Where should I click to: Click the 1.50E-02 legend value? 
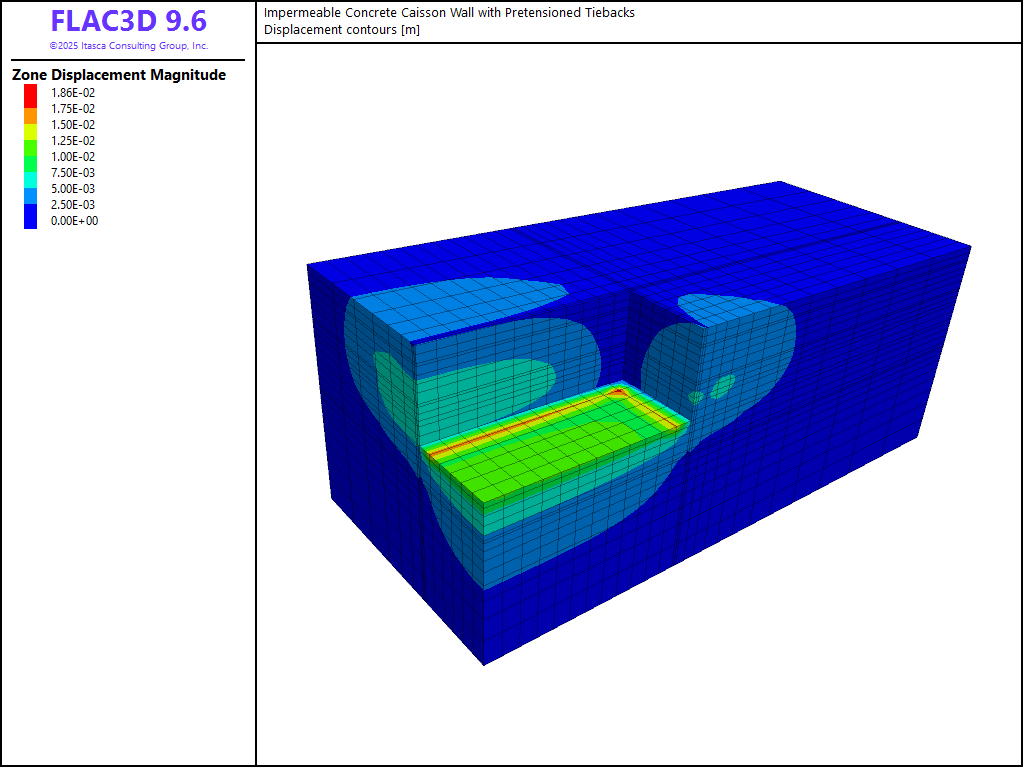[x=73, y=125]
